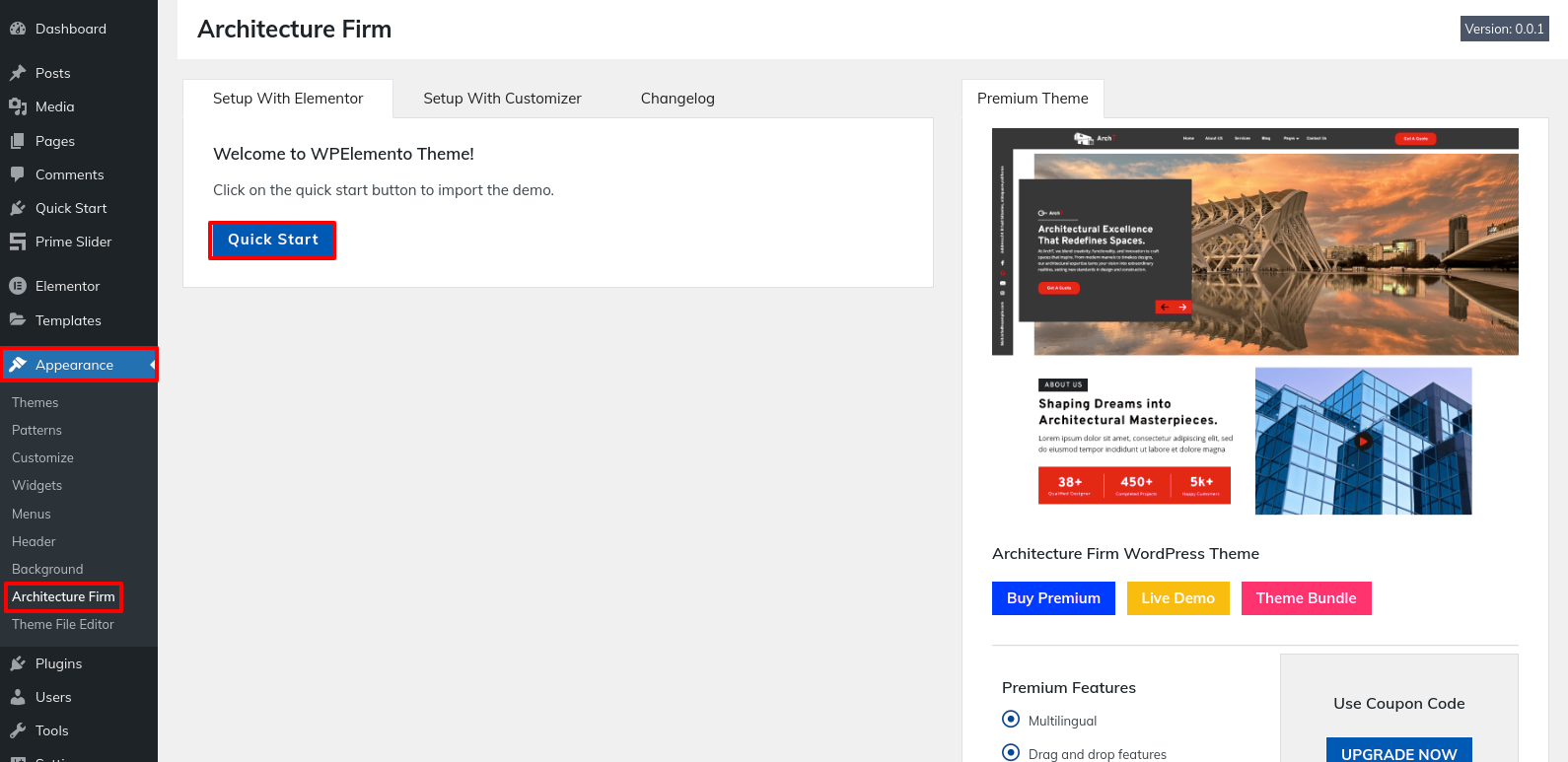
Task: Open the Media menu label
Action: click(55, 106)
